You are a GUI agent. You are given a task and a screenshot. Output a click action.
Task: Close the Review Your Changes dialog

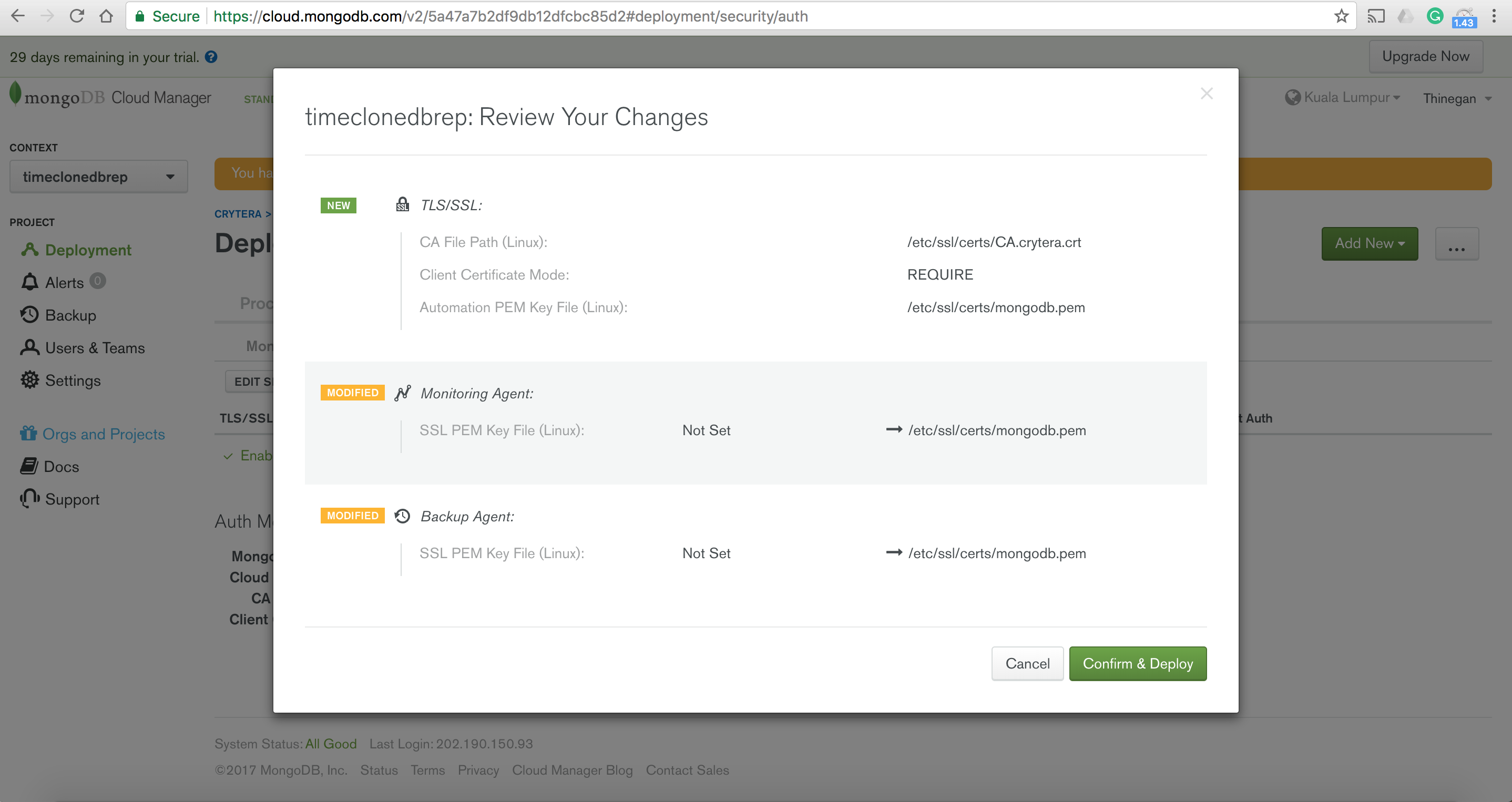click(x=1206, y=94)
